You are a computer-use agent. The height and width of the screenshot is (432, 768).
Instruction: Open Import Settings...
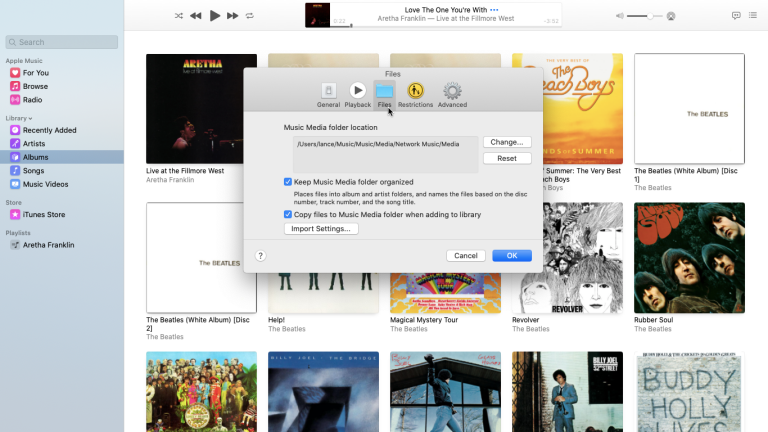click(x=321, y=229)
